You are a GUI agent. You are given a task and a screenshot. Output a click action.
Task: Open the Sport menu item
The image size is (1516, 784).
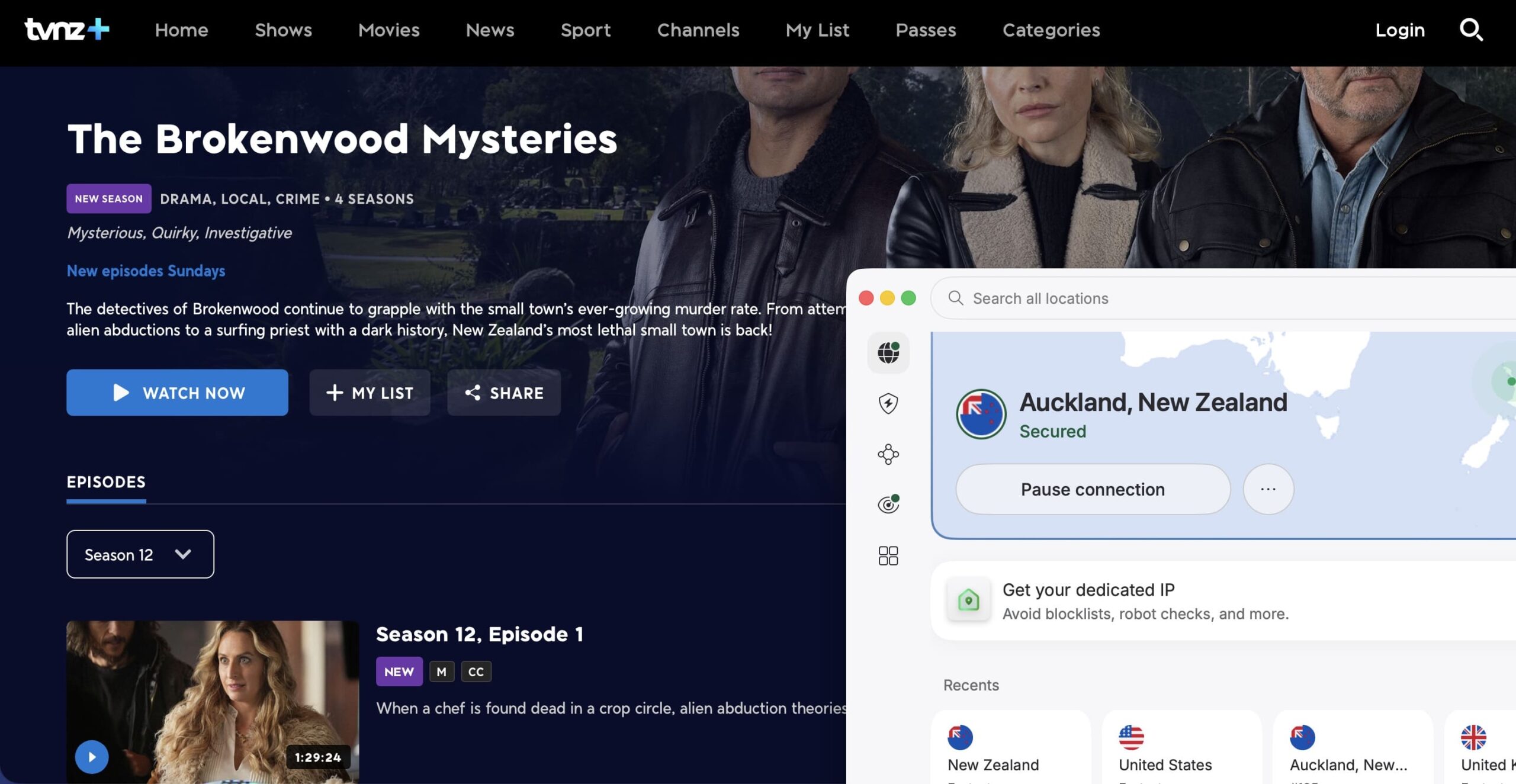click(585, 30)
